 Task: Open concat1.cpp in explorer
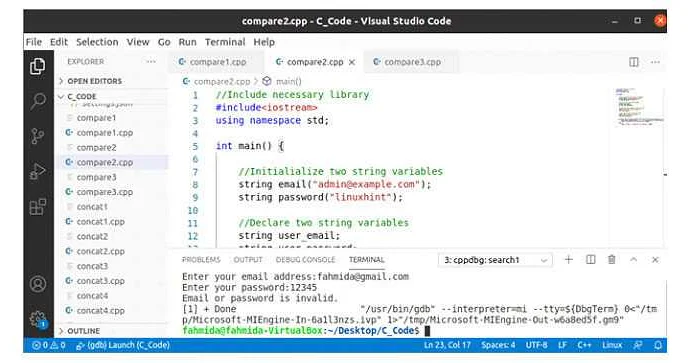pyautogui.click(x=112, y=221)
